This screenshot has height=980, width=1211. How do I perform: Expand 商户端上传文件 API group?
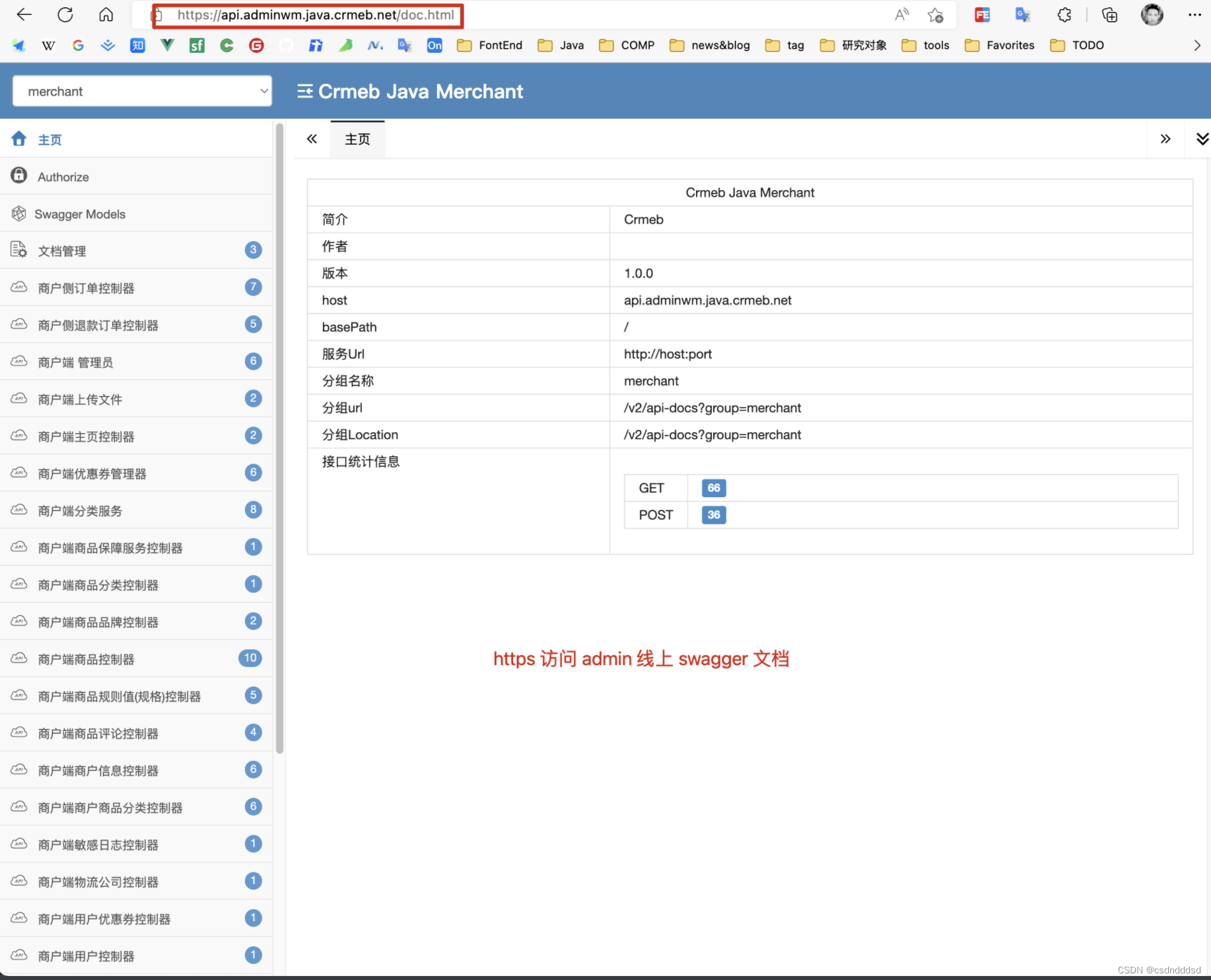point(136,398)
